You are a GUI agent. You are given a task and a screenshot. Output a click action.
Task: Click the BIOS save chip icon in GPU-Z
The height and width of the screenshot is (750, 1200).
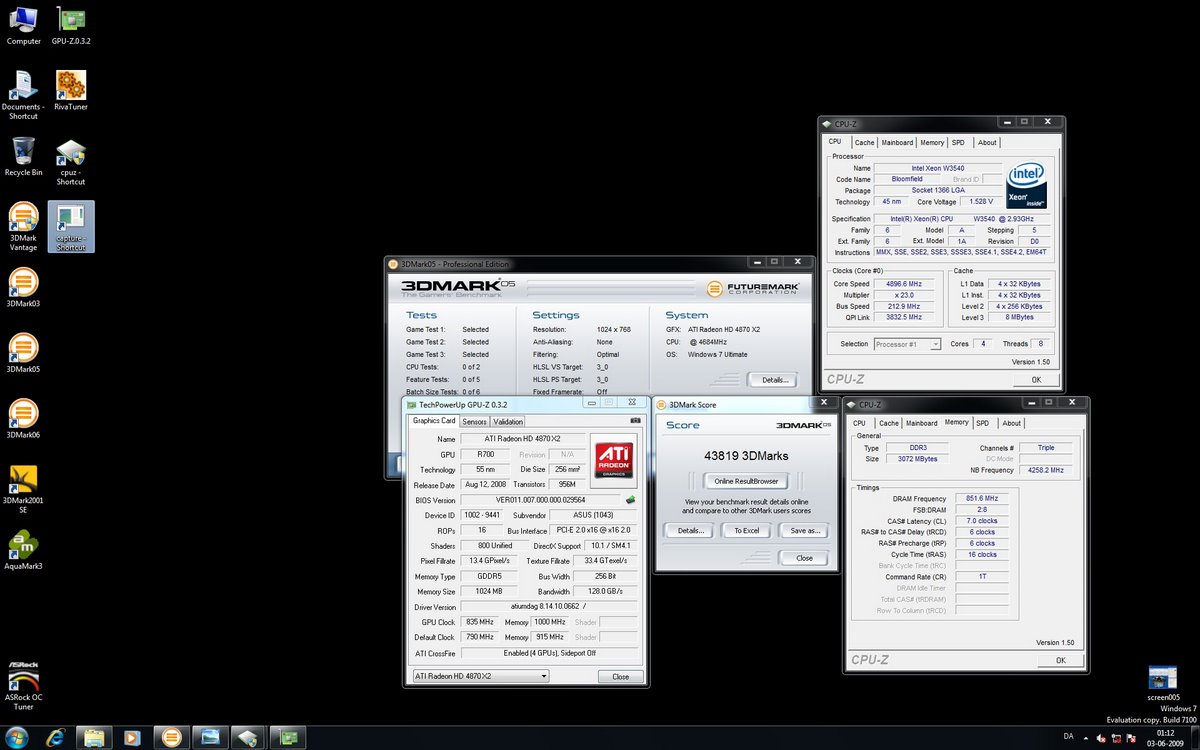click(631, 499)
